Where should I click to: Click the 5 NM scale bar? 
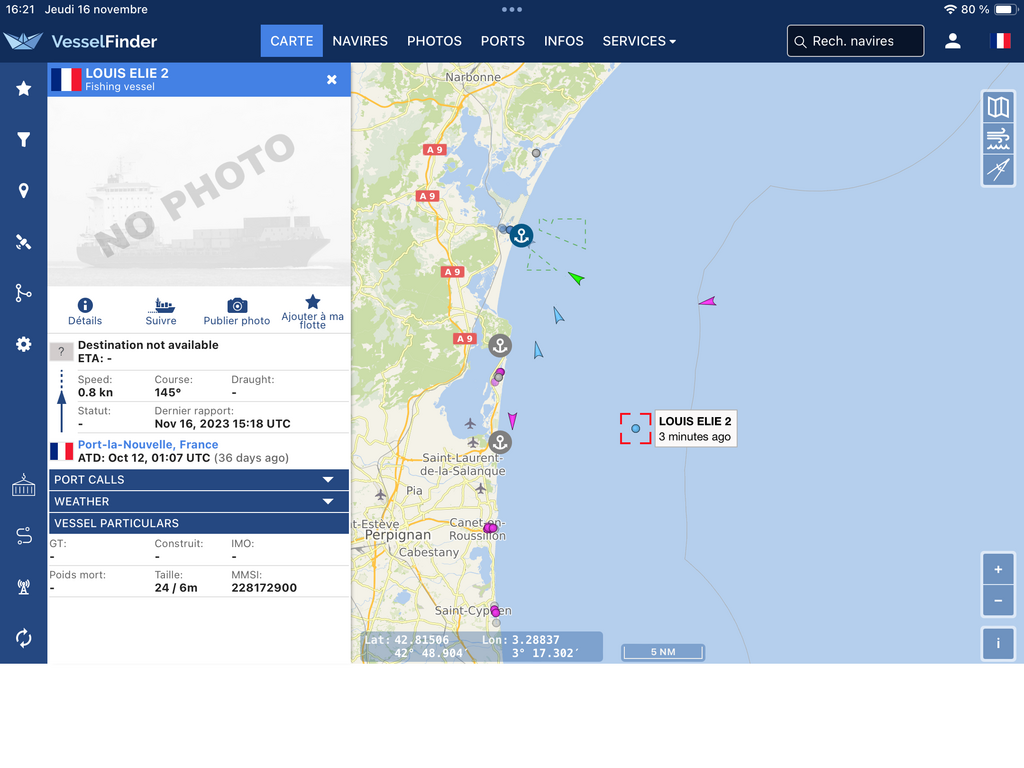click(663, 652)
